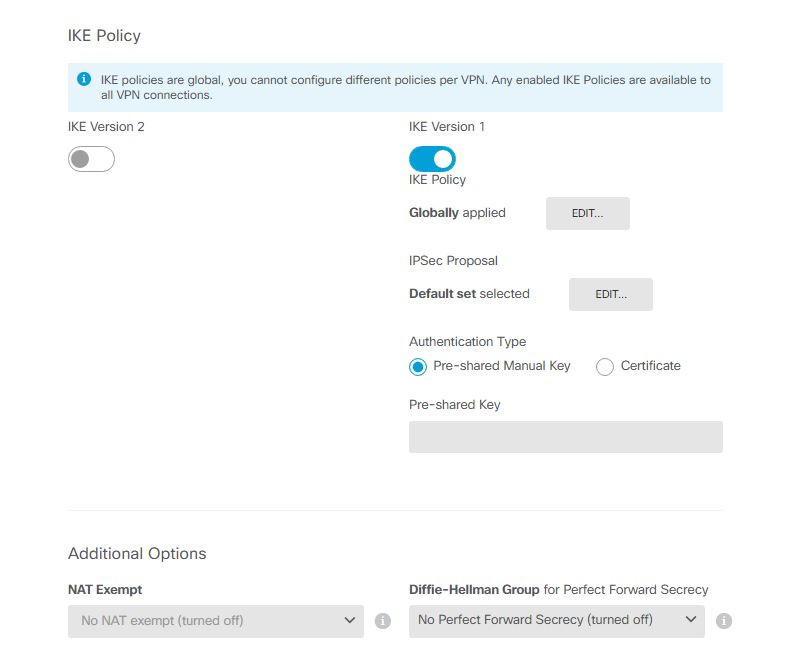
Task: Click the Diffie-Hellman Group label
Action: click(x=474, y=590)
